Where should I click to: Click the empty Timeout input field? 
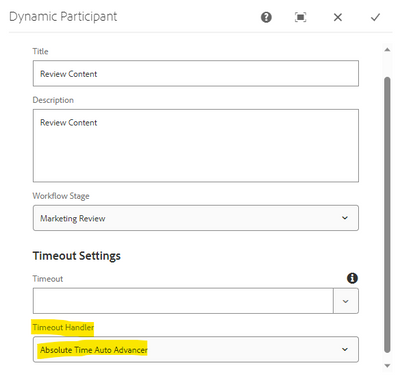tap(183, 301)
